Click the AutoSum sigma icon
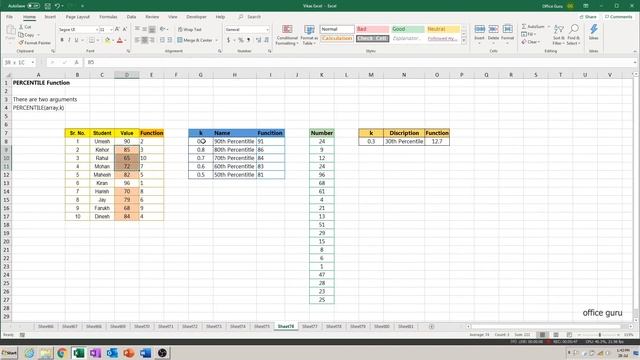640x360 pixels. coord(524,27)
